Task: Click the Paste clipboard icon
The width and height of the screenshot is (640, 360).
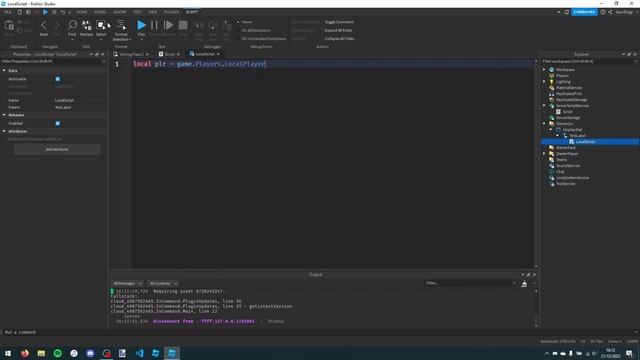Action: click(9, 25)
